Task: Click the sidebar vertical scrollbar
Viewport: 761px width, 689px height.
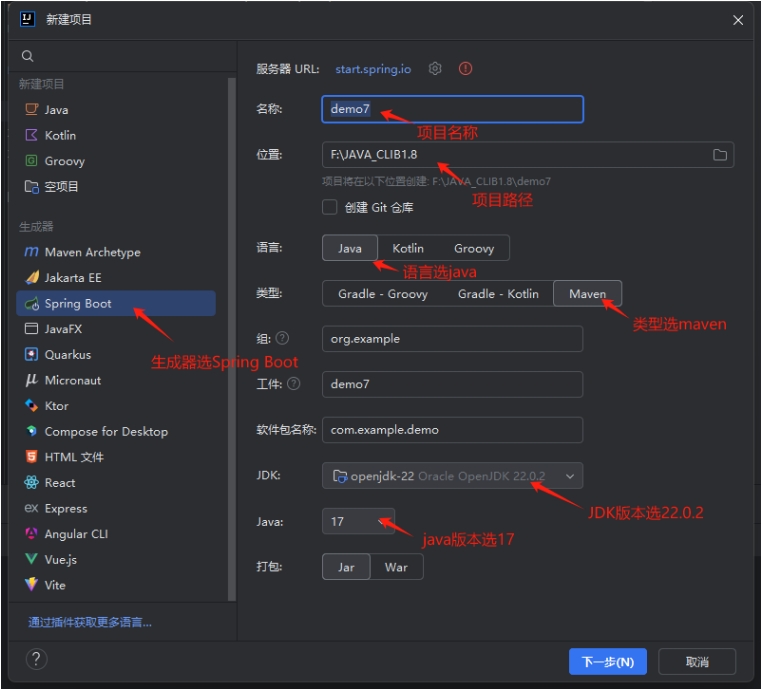Action: tap(232, 340)
